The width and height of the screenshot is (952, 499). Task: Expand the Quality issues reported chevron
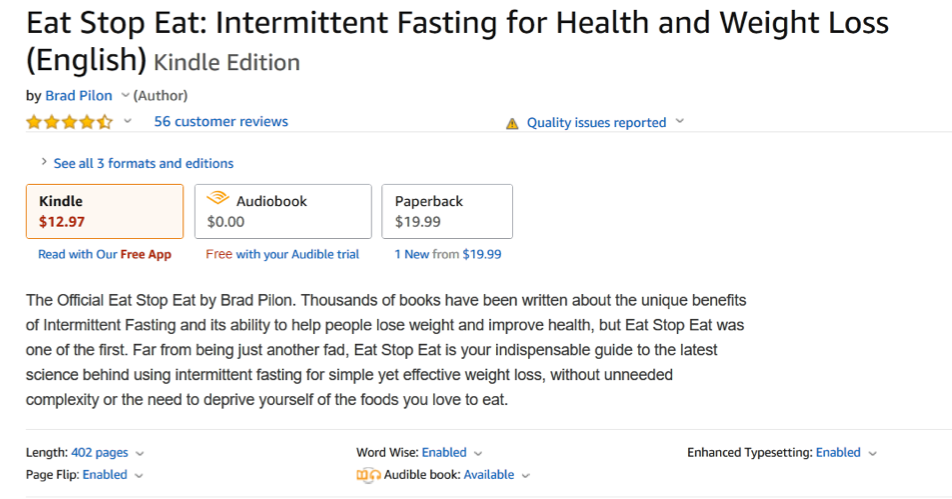click(680, 121)
